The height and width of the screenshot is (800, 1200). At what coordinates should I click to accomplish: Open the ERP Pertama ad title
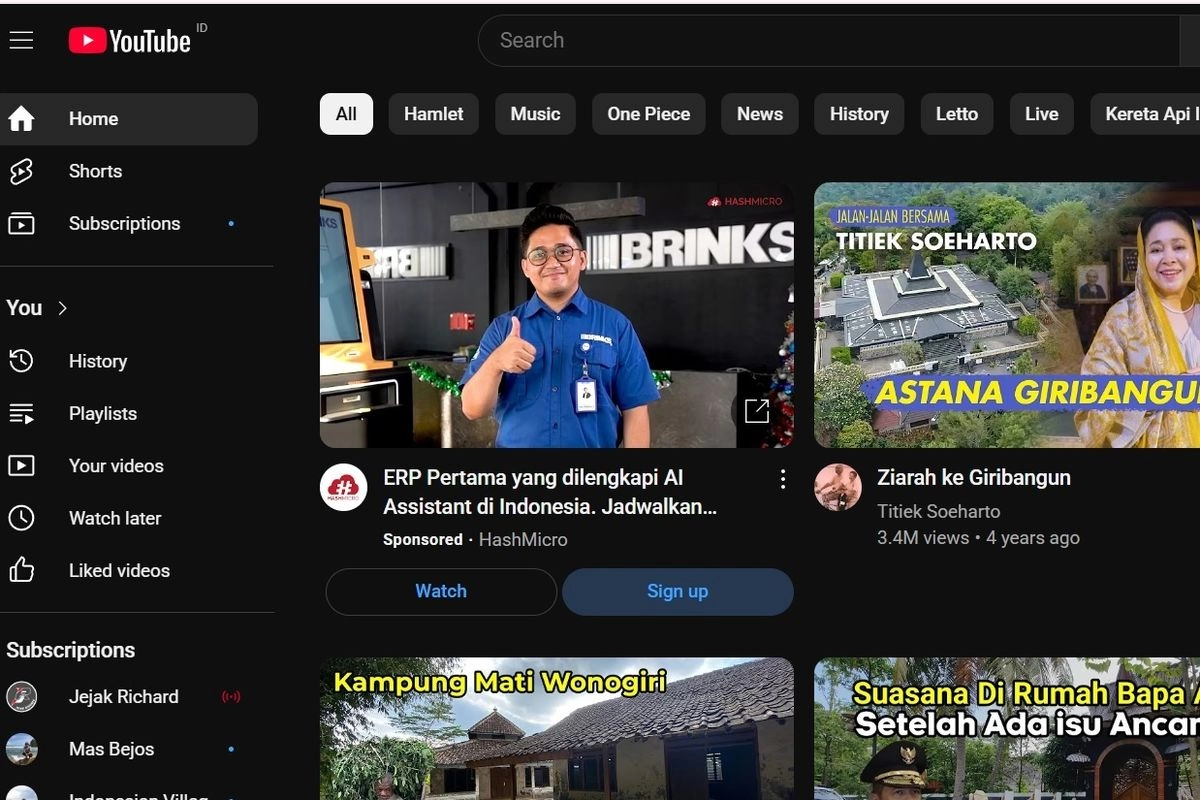pyautogui.click(x=550, y=492)
